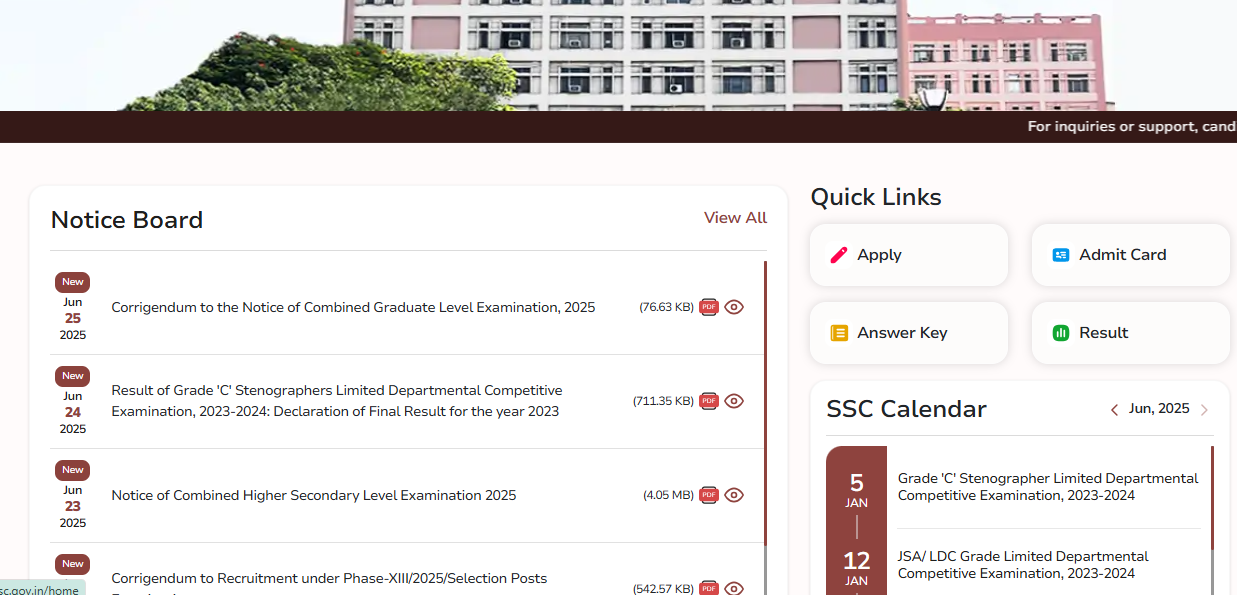Click the campus building banner image
The height and width of the screenshot is (595, 1237).
pyautogui.click(x=618, y=55)
